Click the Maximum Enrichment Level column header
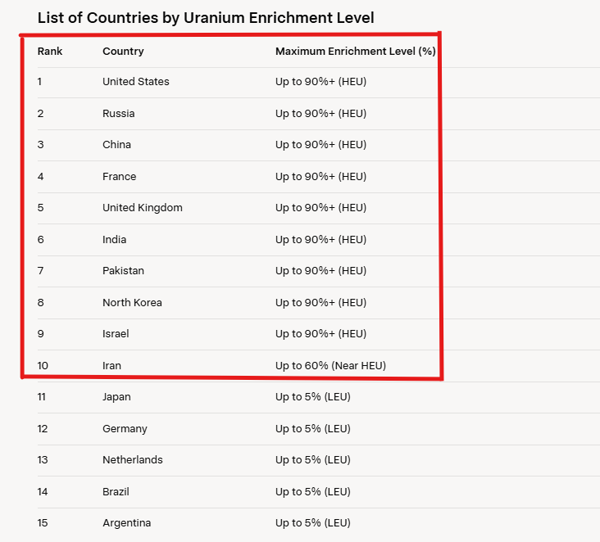This screenshot has width=600, height=542. click(355, 51)
